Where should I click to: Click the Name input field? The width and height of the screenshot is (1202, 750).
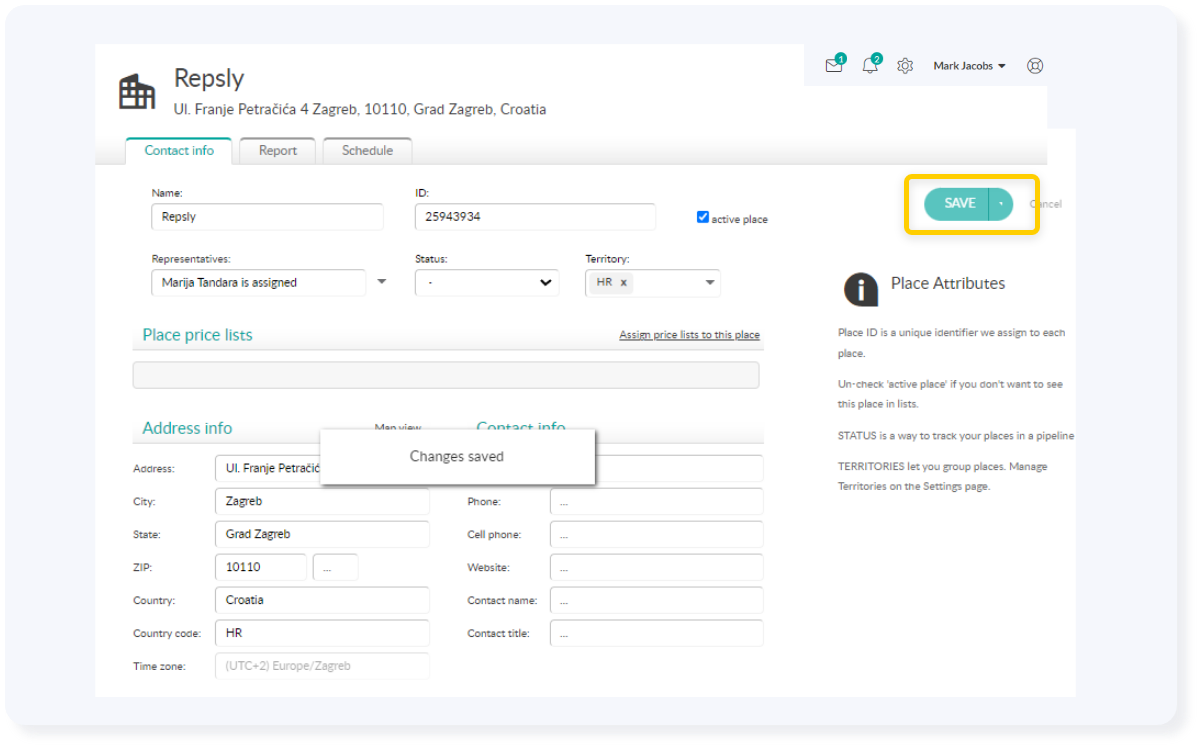pos(267,217)
